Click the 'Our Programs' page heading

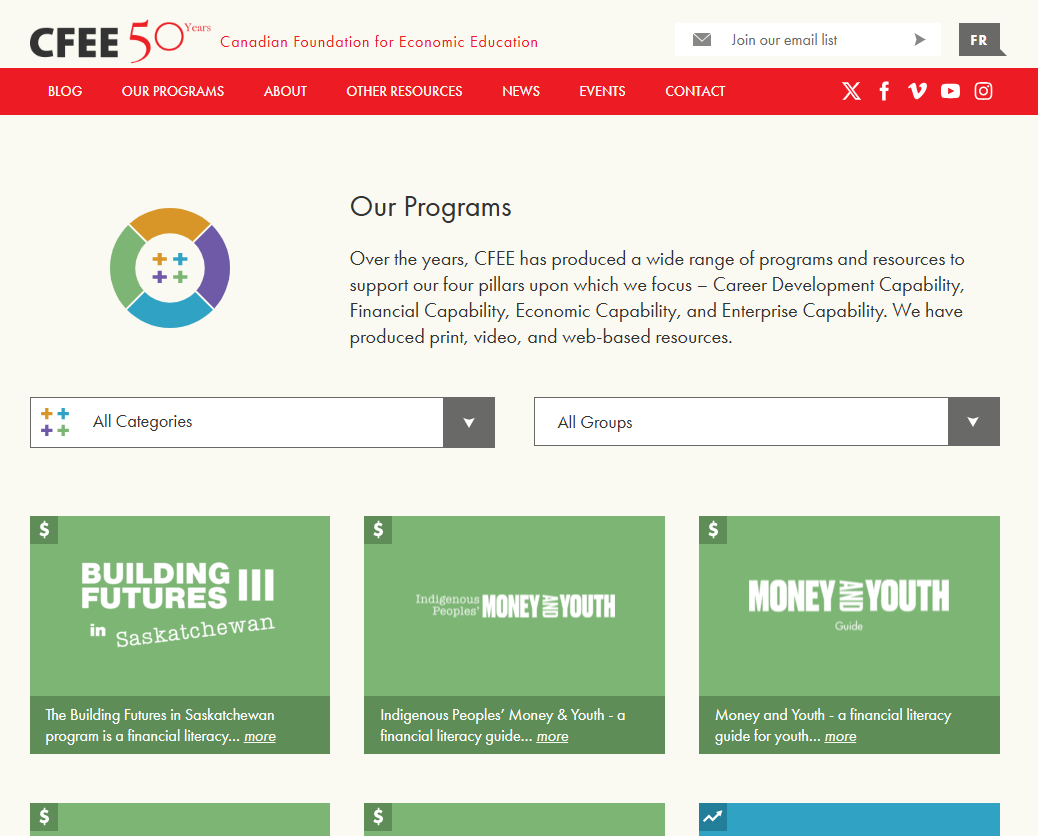point(430,207)
